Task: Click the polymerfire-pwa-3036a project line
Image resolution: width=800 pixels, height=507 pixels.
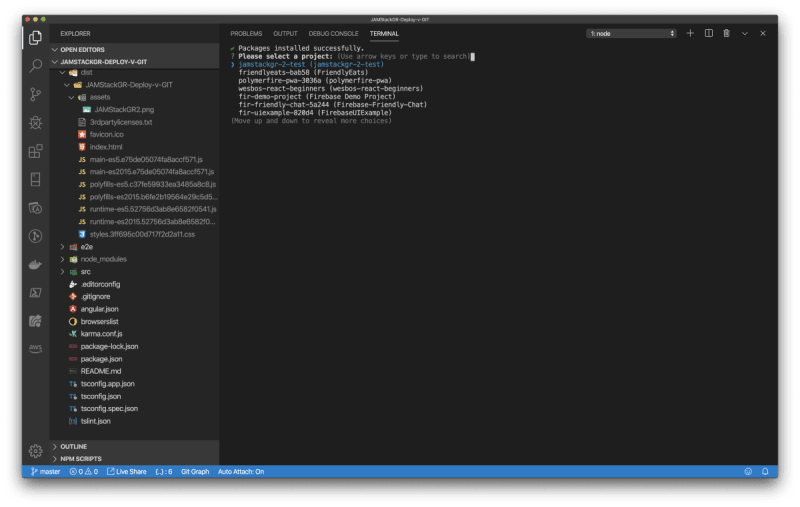Action: point(315,81)
